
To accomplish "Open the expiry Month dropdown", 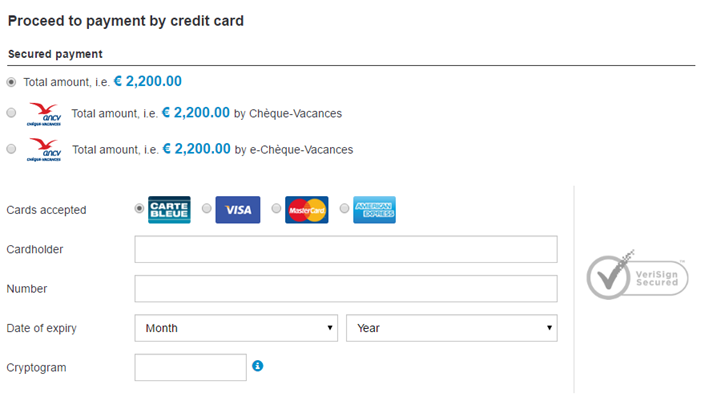I will pos(236,328).
